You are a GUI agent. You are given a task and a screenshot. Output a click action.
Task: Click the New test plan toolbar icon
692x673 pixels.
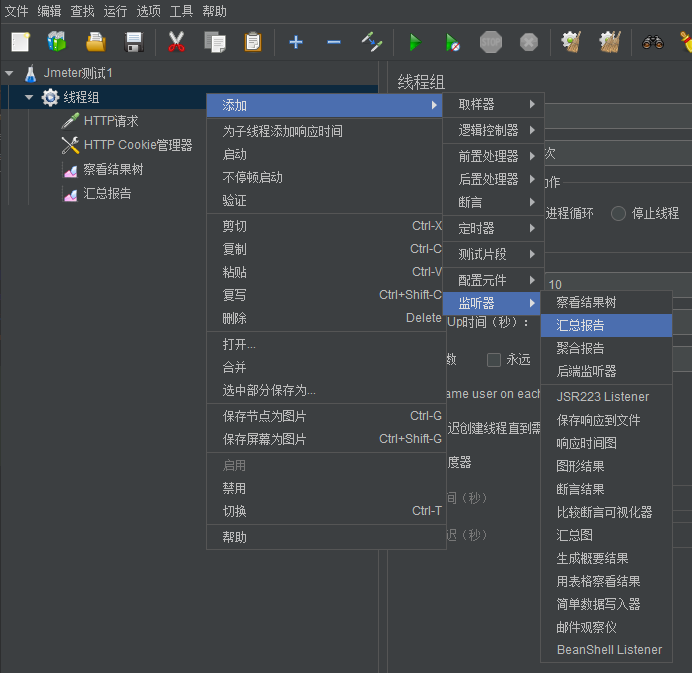click(x=20, y=42)
